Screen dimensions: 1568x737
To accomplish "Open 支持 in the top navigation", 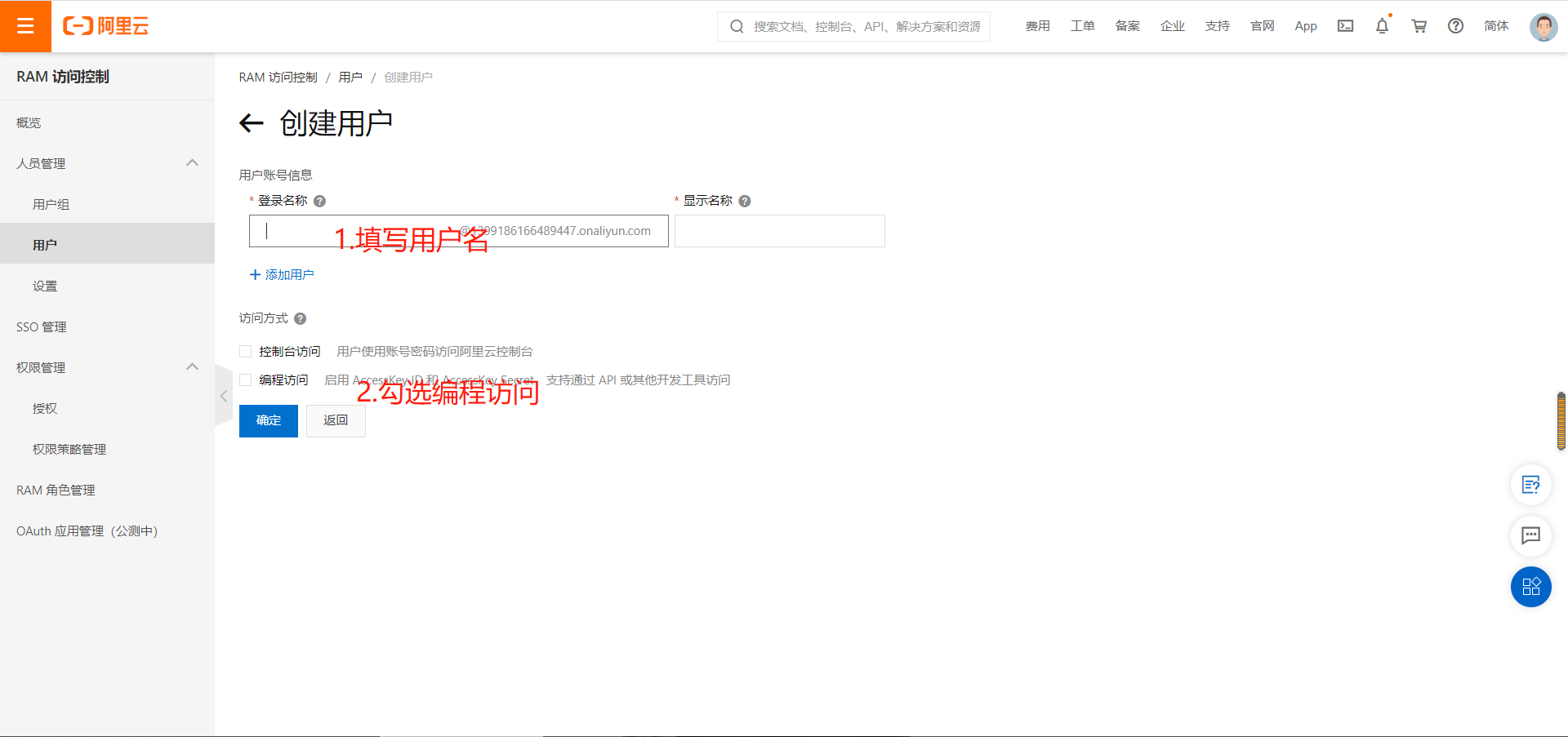I will 1217,26.
